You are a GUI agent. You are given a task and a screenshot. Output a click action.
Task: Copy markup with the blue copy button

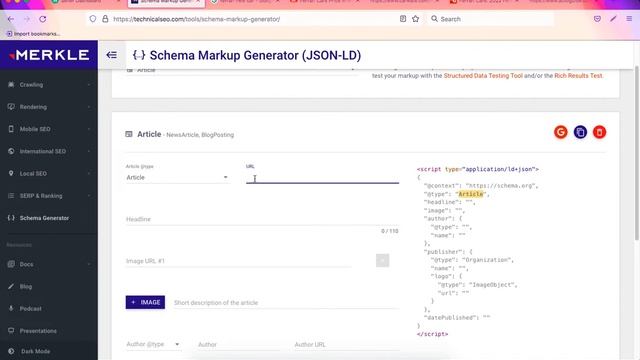(x=580, y=132)
